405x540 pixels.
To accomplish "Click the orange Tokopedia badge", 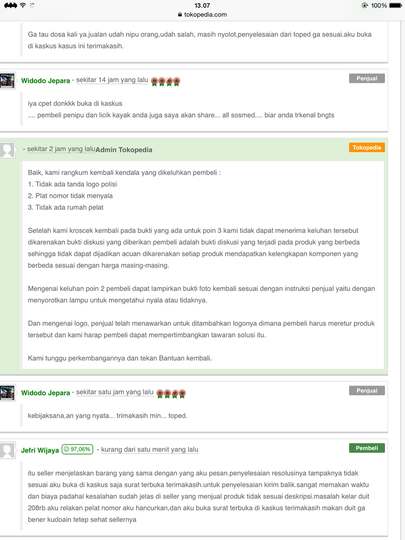I will coord(367,147).
